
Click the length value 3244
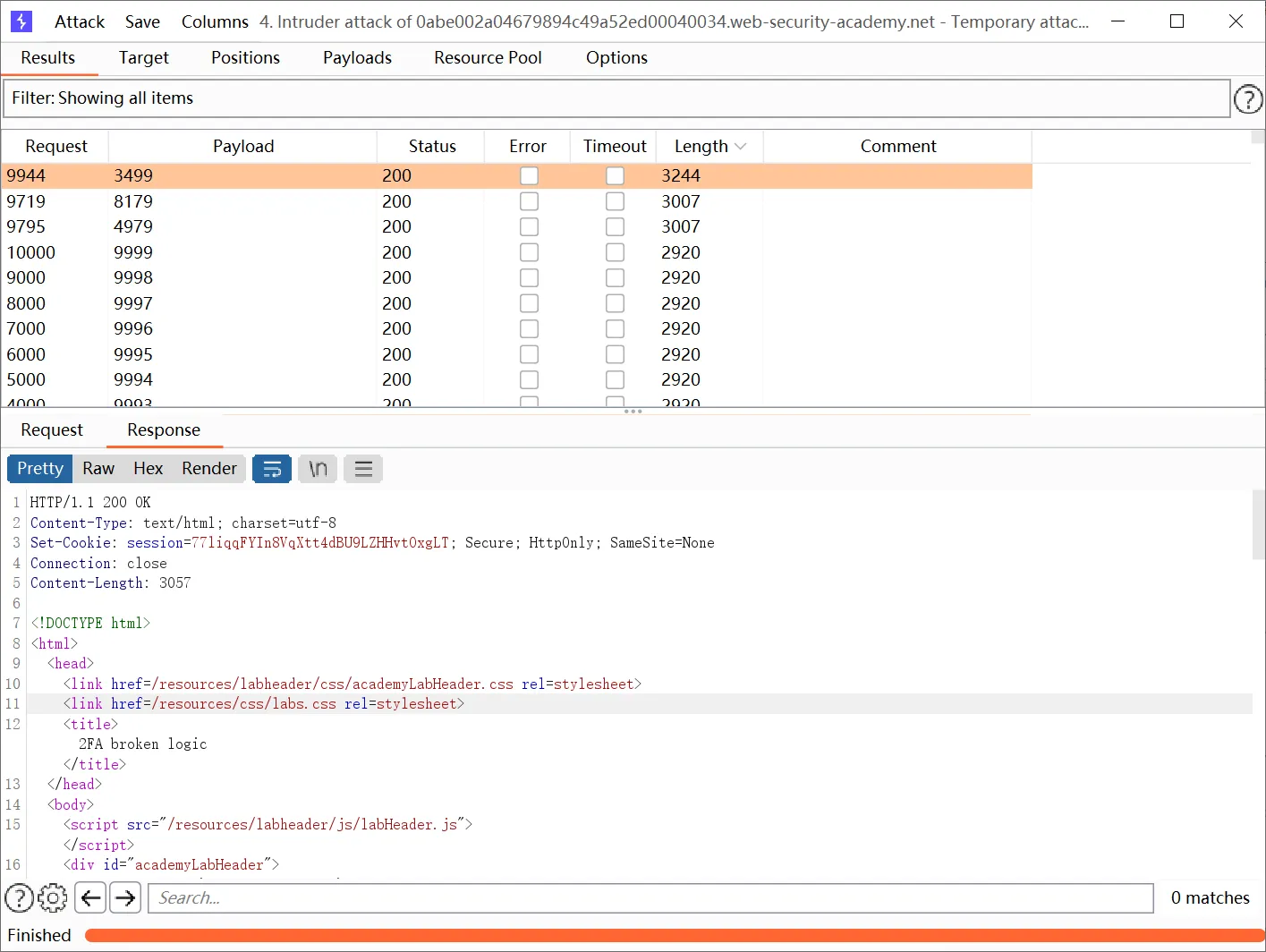[x=681, y=175]
